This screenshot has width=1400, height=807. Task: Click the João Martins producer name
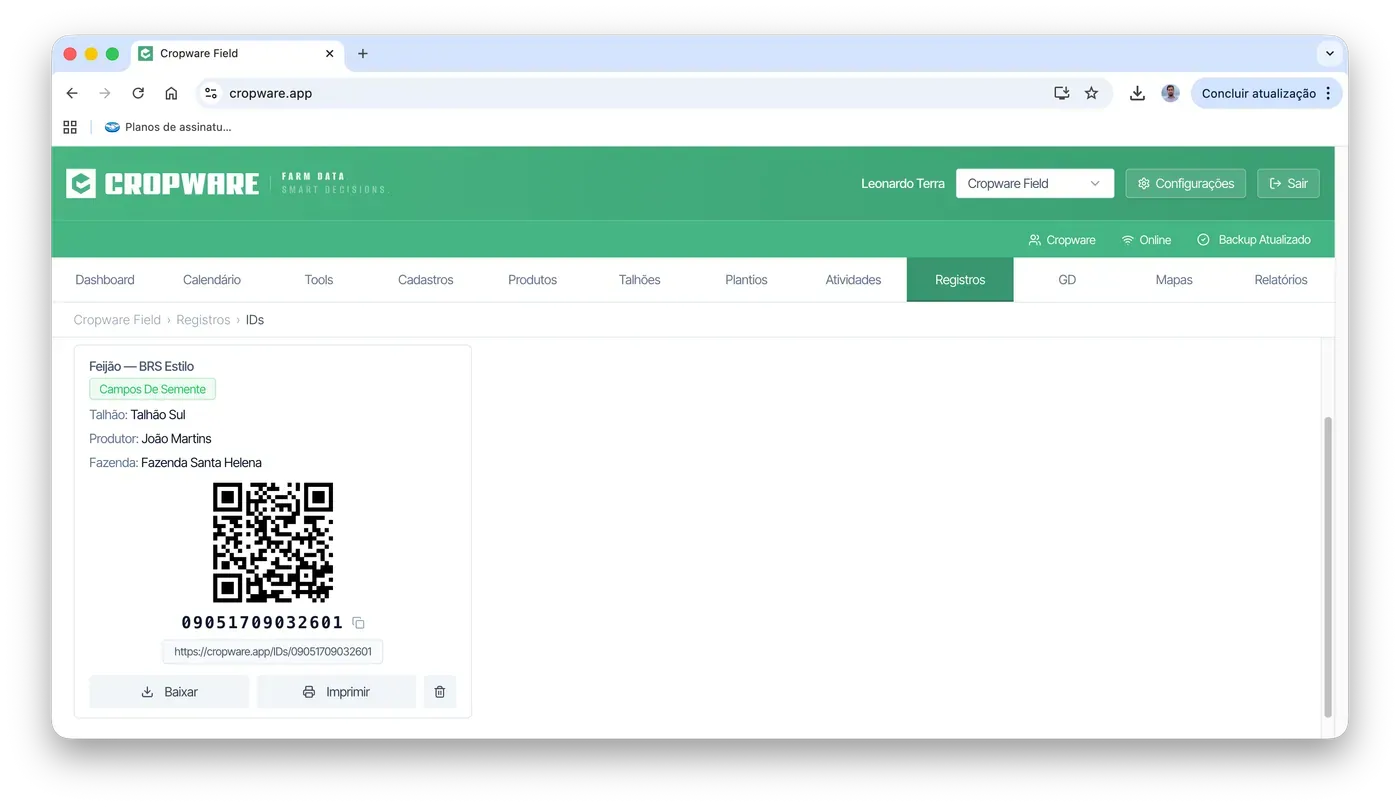pos(177,439)
